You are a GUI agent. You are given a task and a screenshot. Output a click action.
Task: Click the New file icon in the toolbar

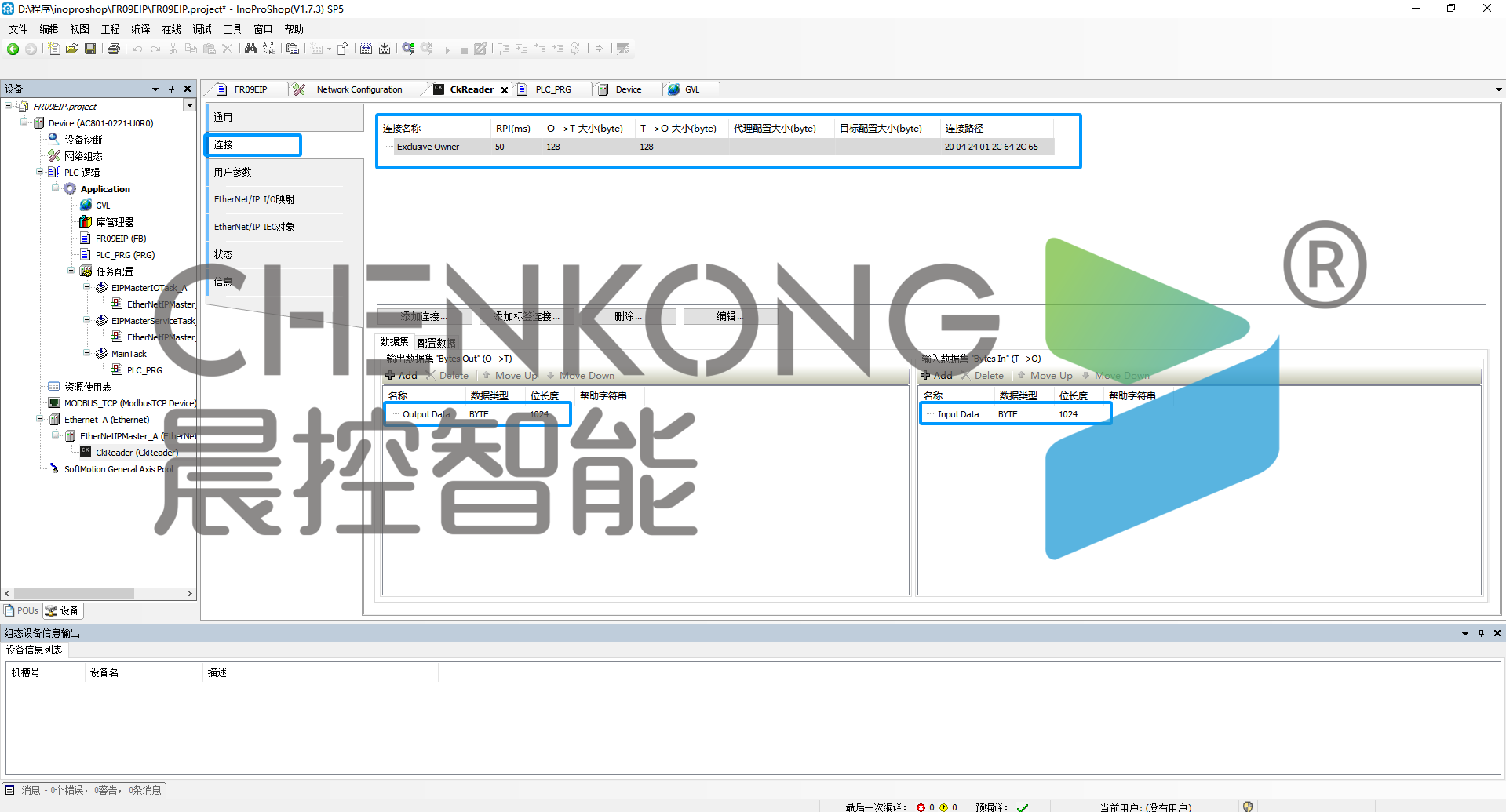(53, 49)
